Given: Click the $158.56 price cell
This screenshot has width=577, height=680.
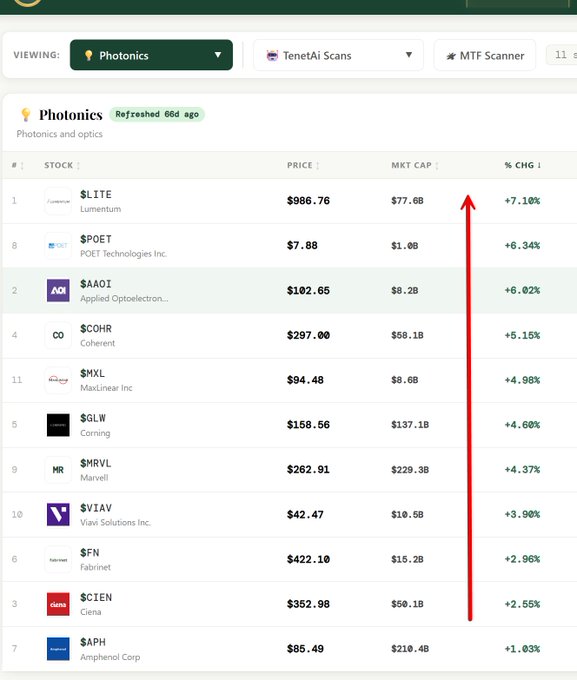Looking at the screenshot, I should pos(308,425).
